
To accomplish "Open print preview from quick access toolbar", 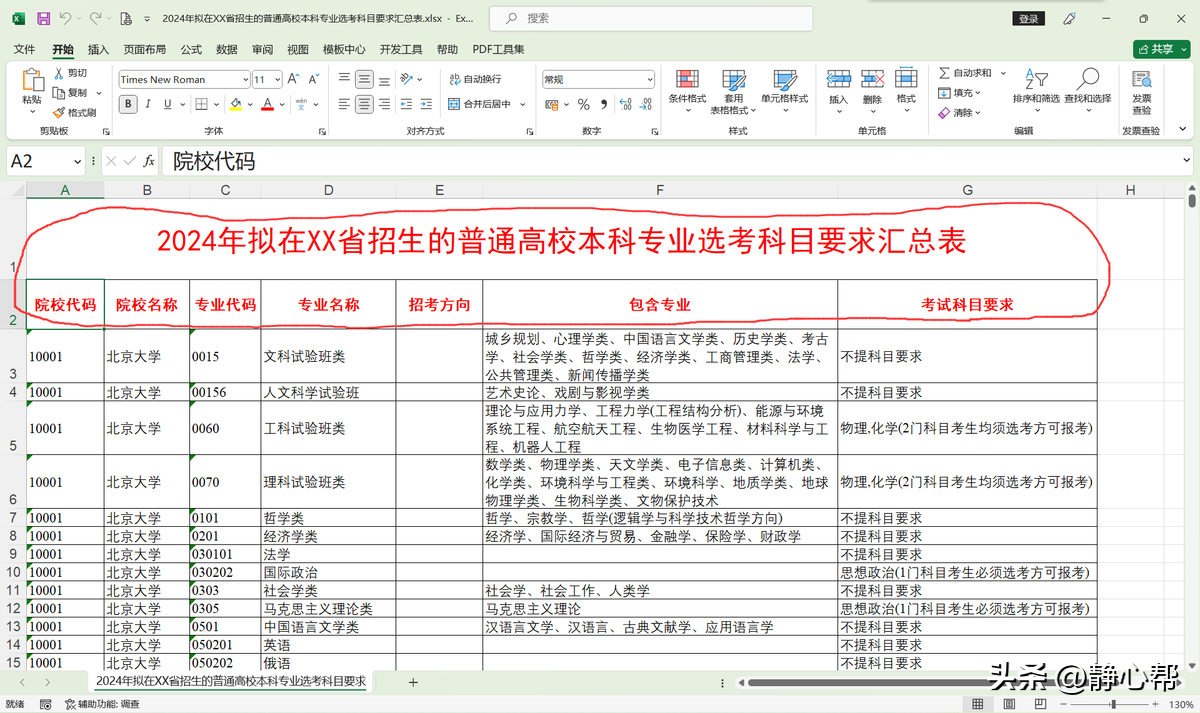I will (125, 18).
